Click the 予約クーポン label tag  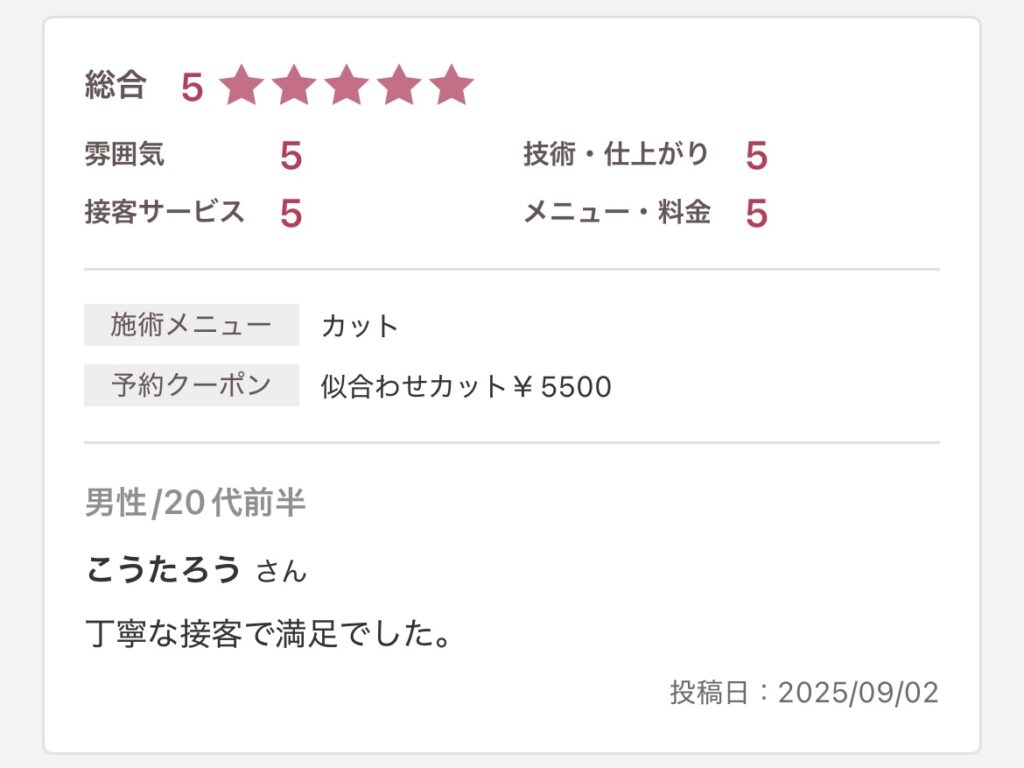point(191,385)
